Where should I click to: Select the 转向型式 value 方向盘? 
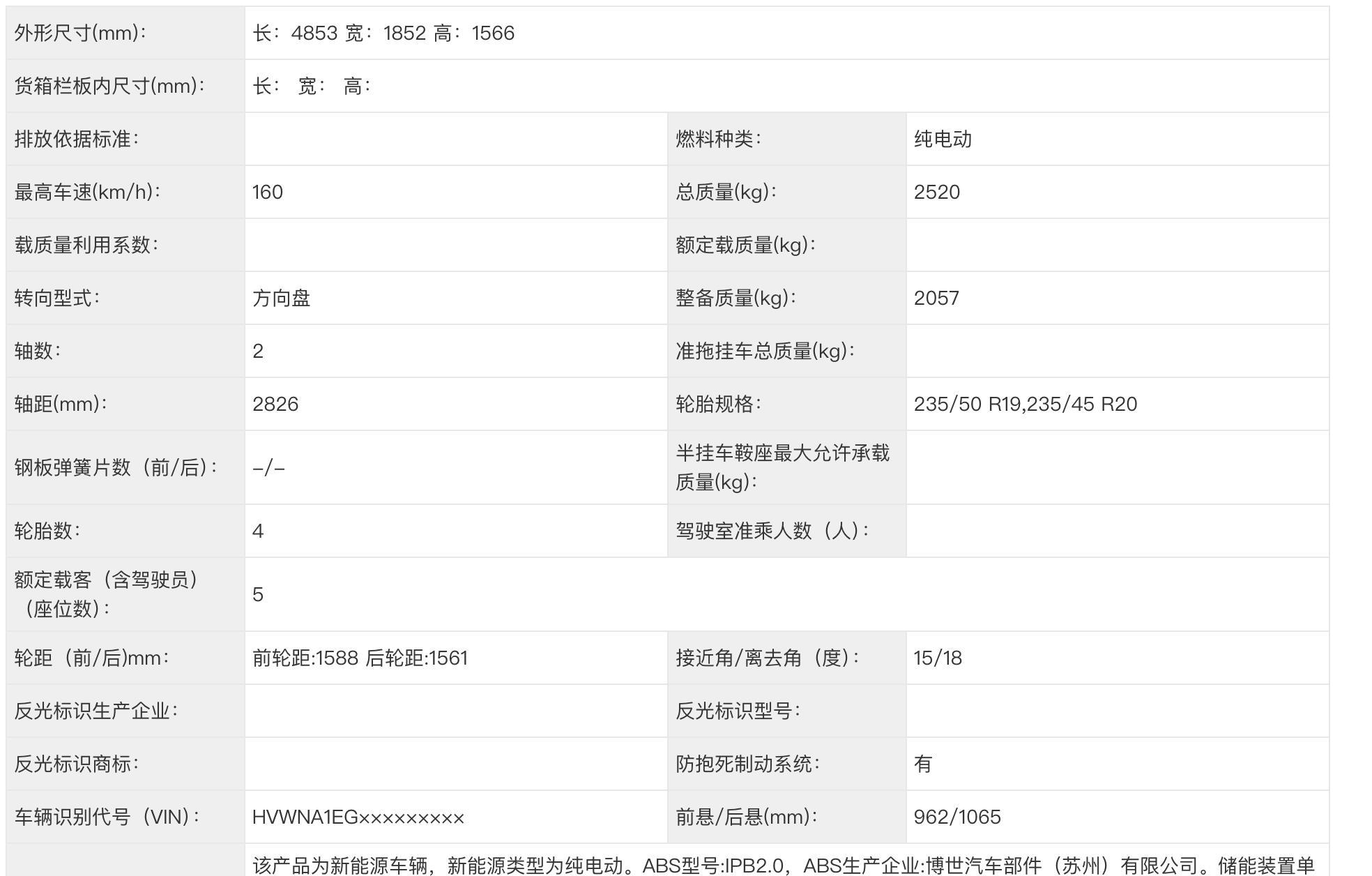pyautogui.click(x=281, y=299)
